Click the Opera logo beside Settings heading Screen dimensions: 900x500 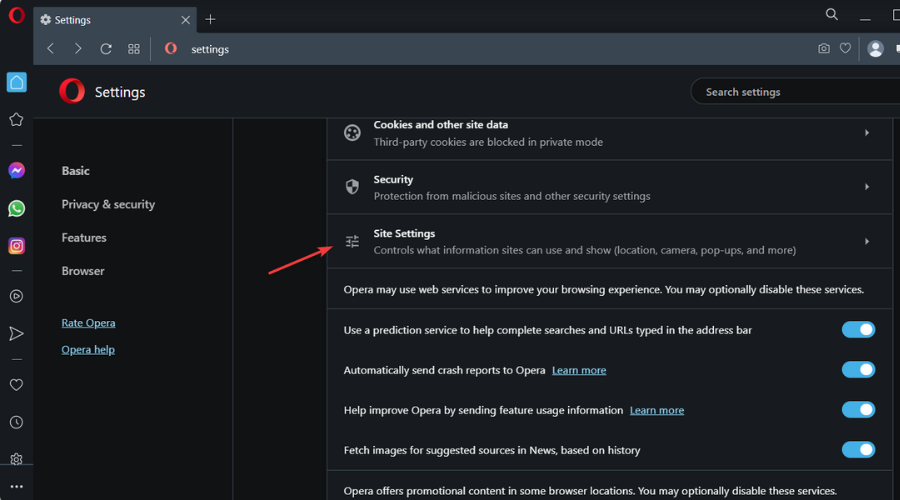click(x=72, y=91)
